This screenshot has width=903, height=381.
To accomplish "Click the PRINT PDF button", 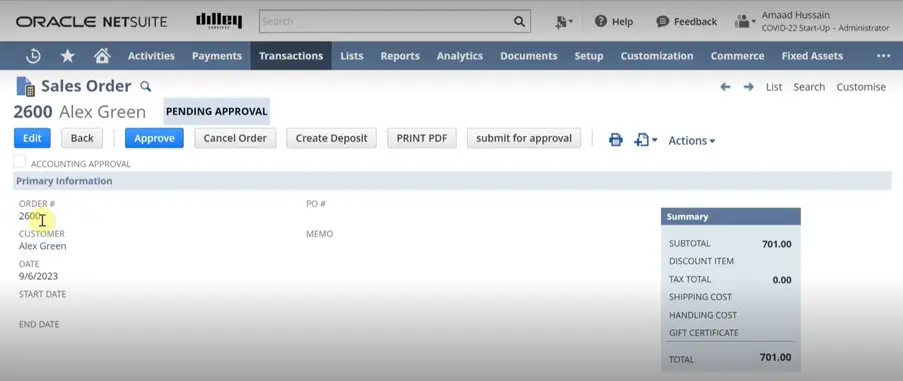I will [422, 138].
